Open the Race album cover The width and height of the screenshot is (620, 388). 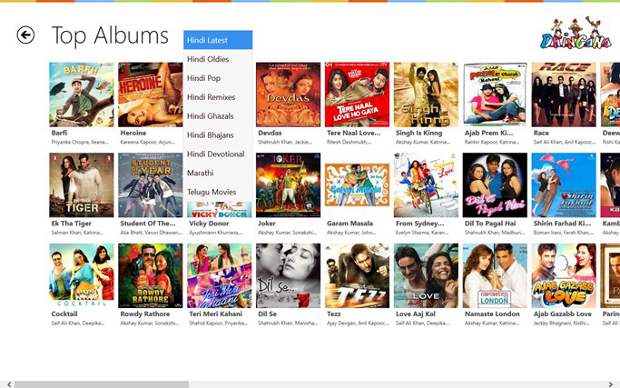click(564, 95)
